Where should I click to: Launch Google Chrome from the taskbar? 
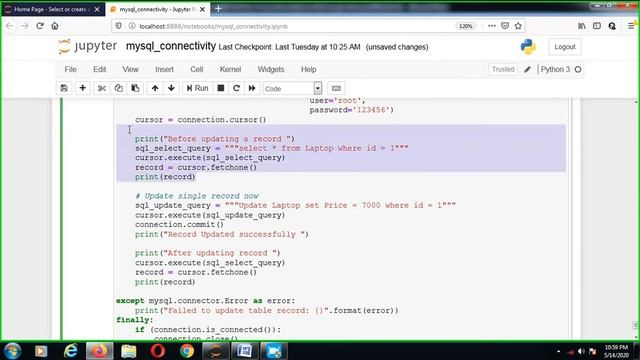coord(187,351)
